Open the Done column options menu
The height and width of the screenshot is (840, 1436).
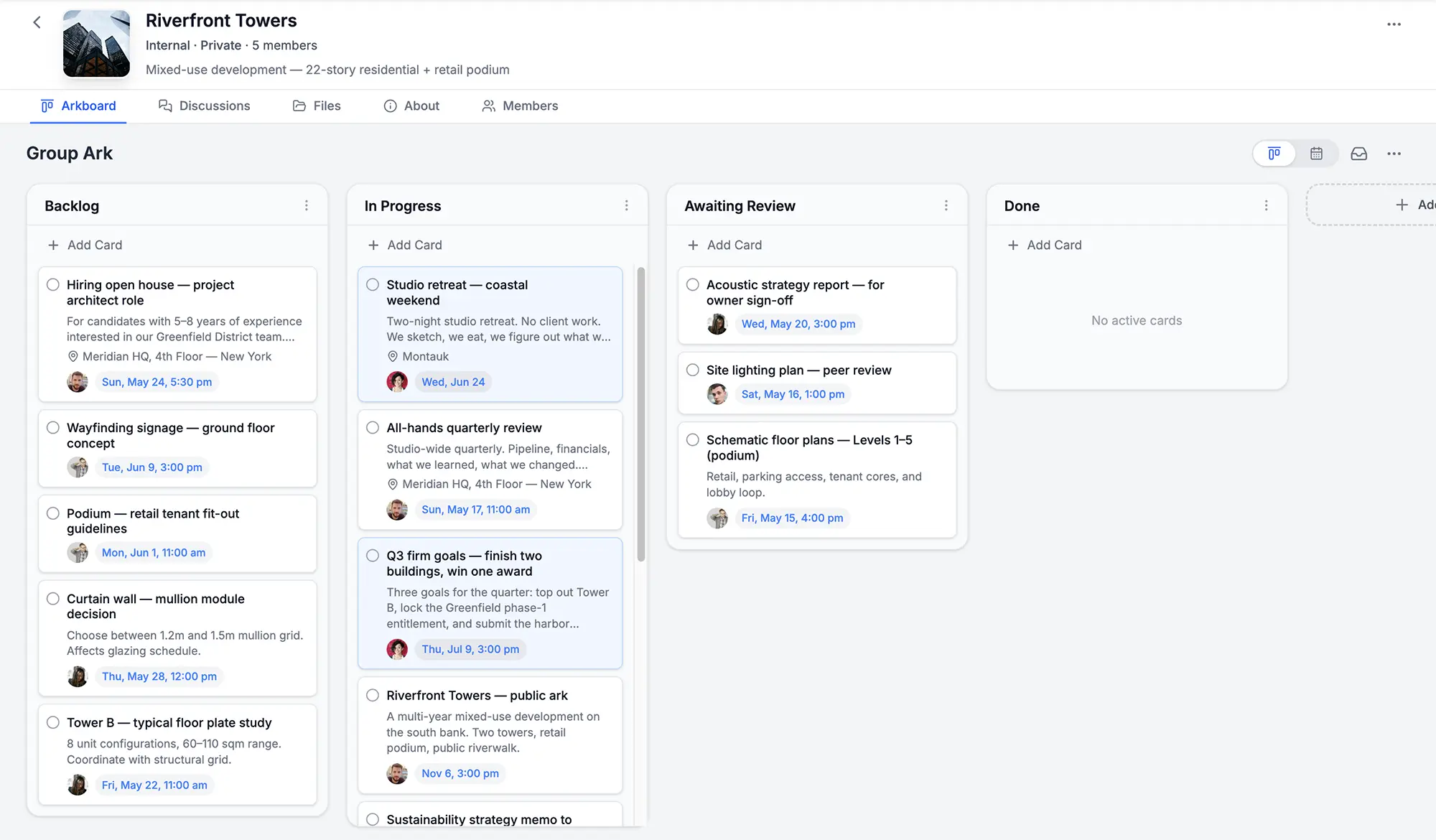(x=1267, y=205)
